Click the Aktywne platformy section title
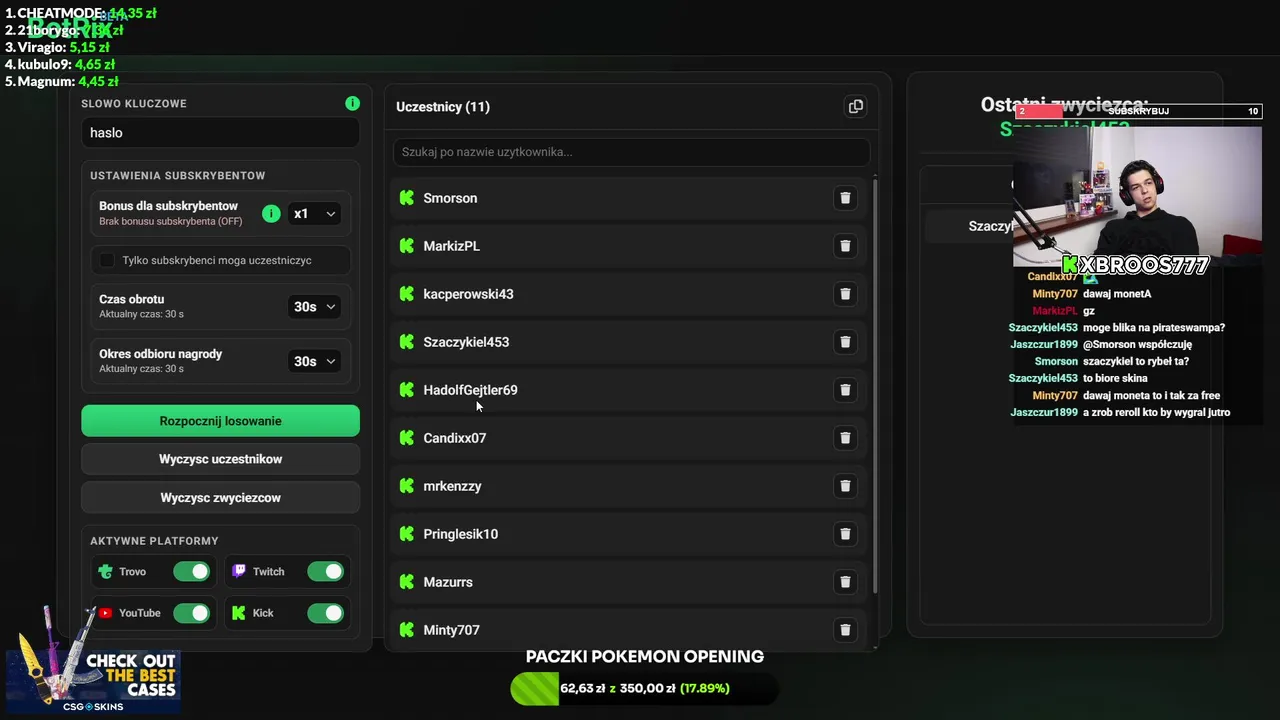1280x720 pixels. point(154,541)
